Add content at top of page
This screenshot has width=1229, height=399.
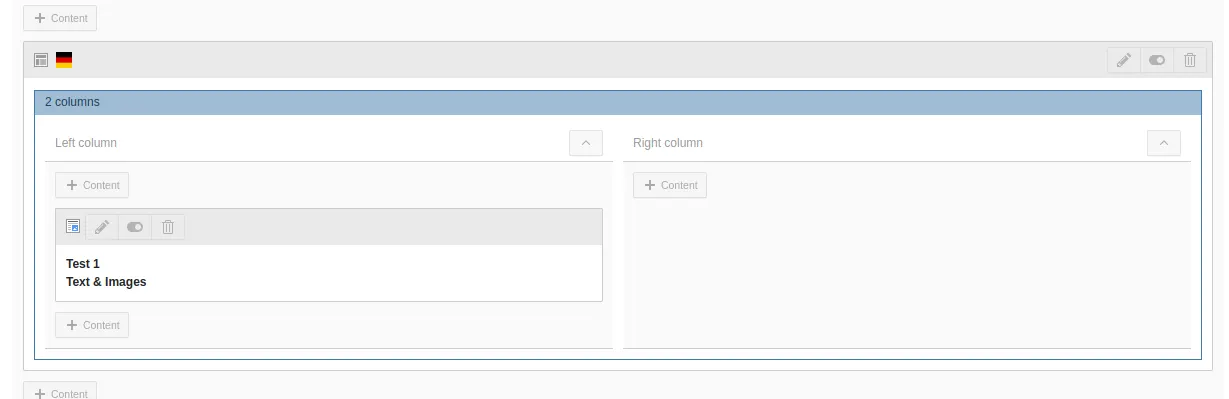(60, 18)
